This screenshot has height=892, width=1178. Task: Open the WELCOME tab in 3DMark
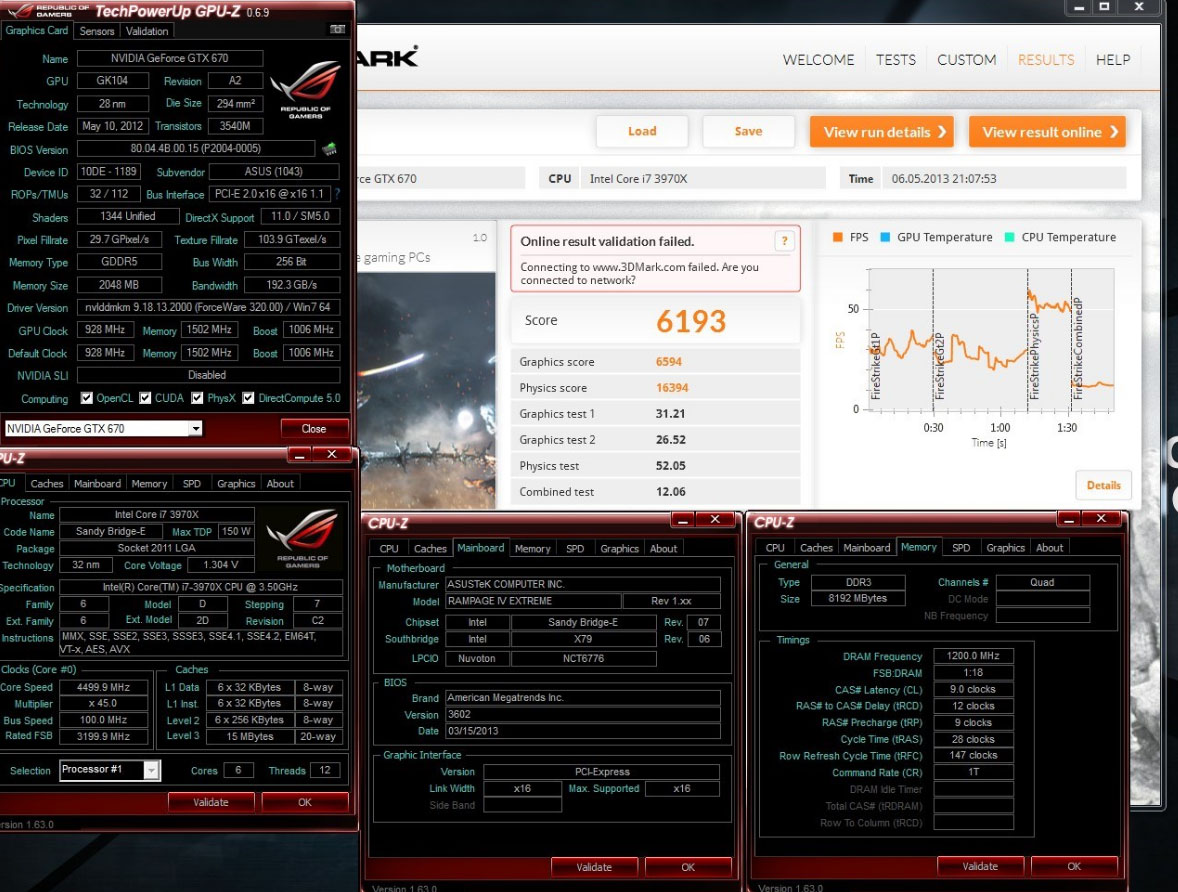[x=818, y=60]
